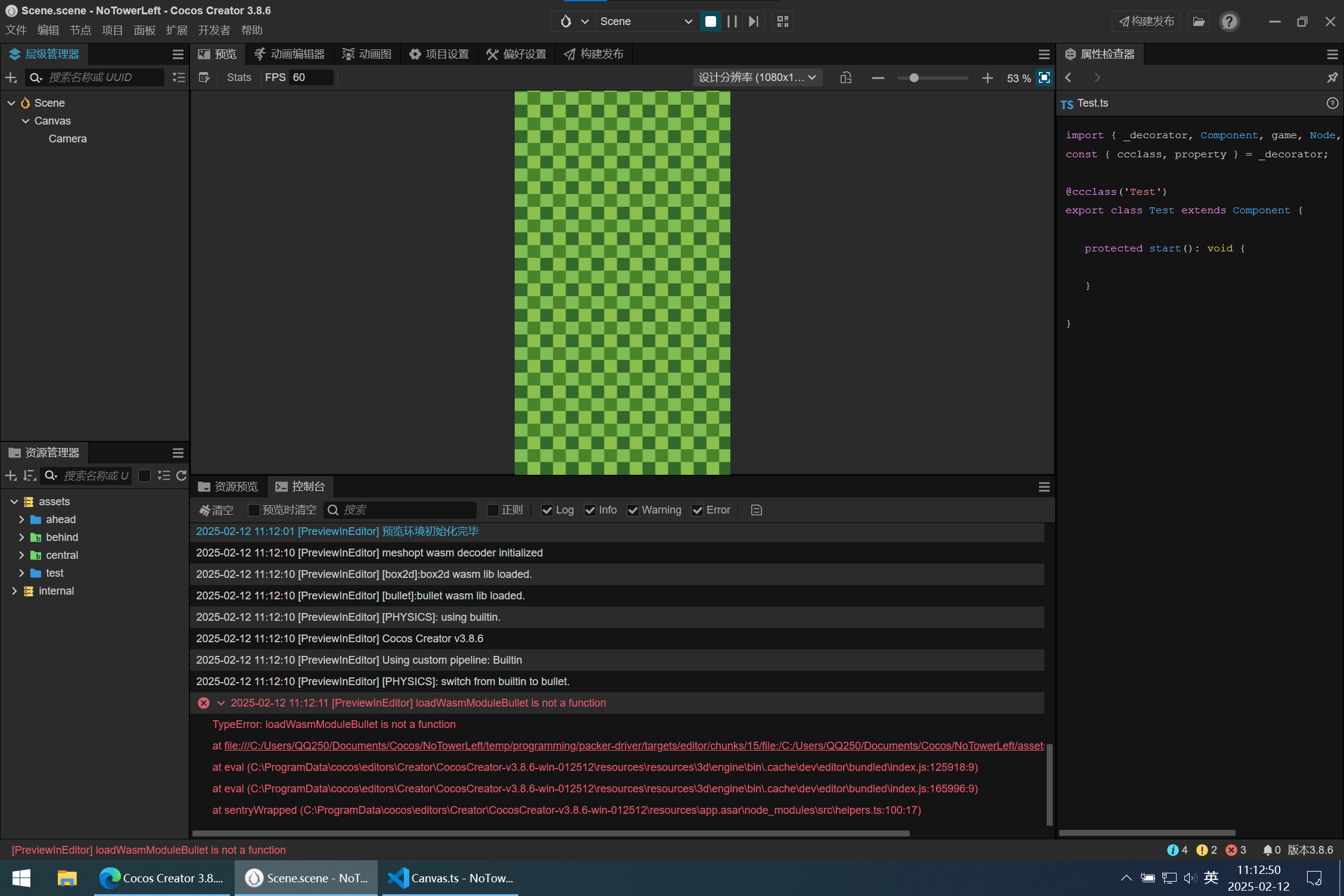1344x896 pixels.
Task: Uncheck the Error filter checkbox
Action: (697, 510)
